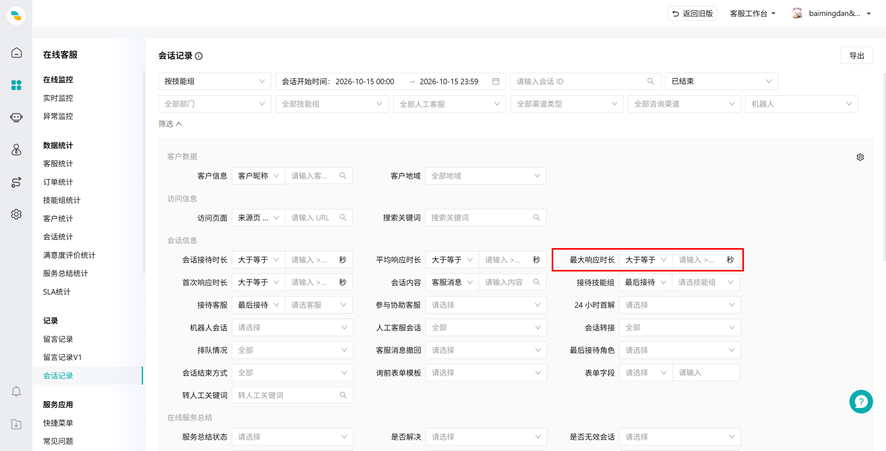Open the 客户昵称 type dropdown
The image size is (886, 451).
pos(259,176)
